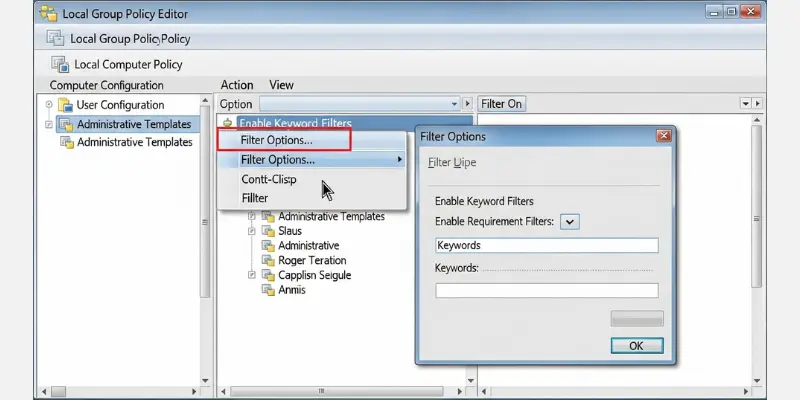This screenshot has width=800, height=400.
Task: Open the Action menu
Action: pyautogui.click(x=237, y=85)
